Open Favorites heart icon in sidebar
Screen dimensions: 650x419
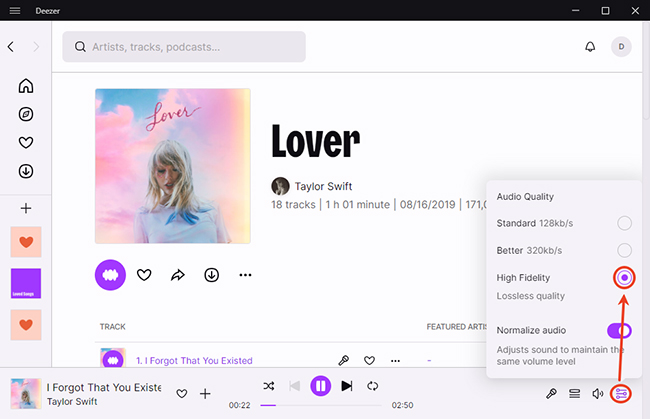tap(26, 143)
